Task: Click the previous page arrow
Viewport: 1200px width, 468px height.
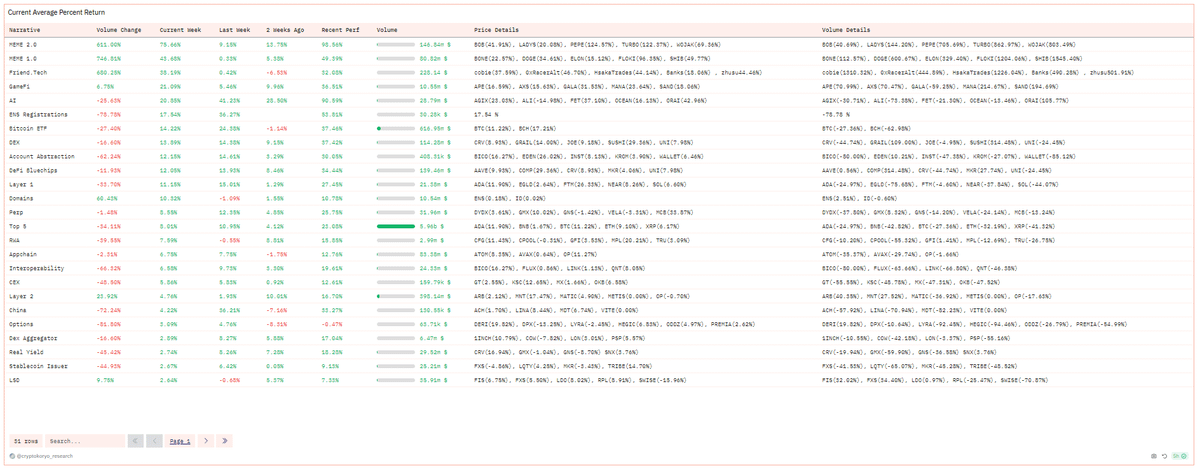Action: pyautogui.click(x=154, y=440)
